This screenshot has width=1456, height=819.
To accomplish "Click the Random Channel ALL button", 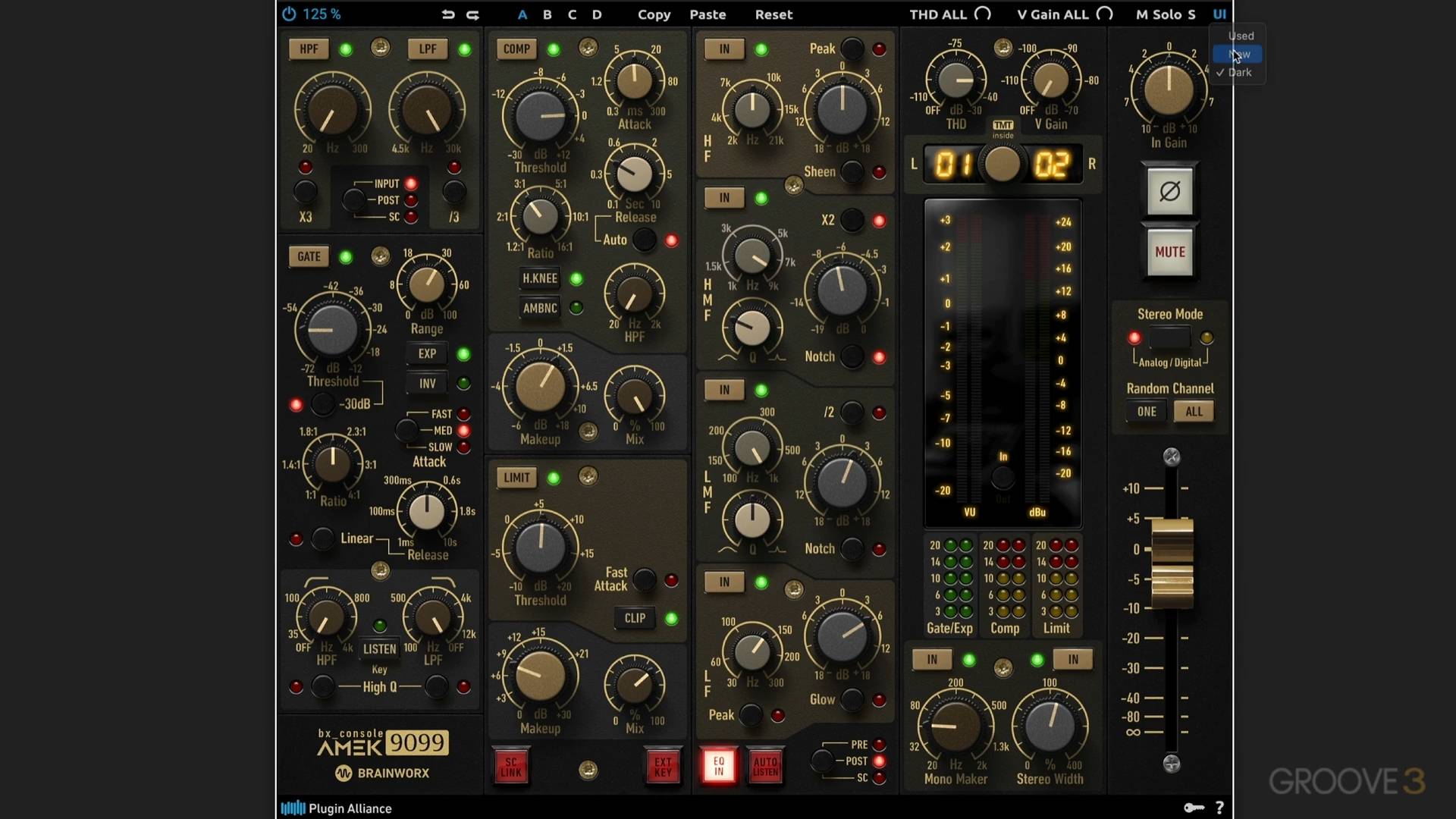I will [x=1194, y=411].
